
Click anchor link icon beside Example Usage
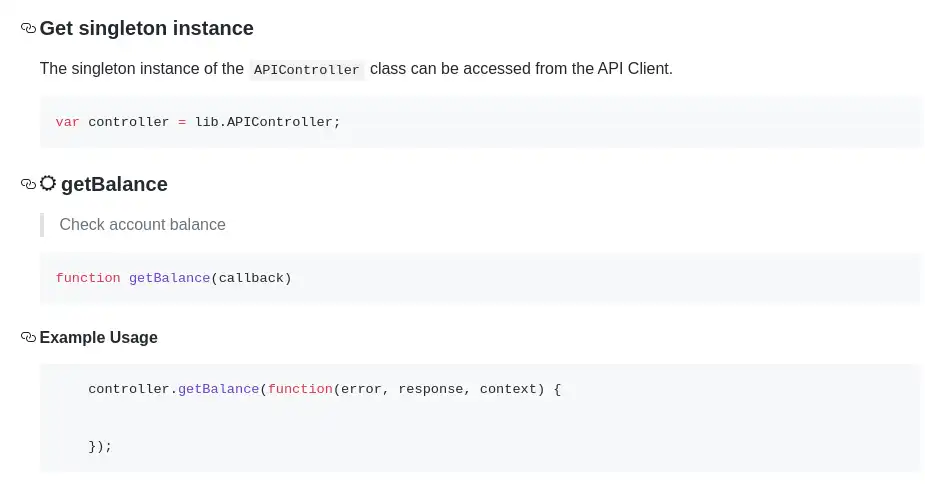(x=28, y=338)
